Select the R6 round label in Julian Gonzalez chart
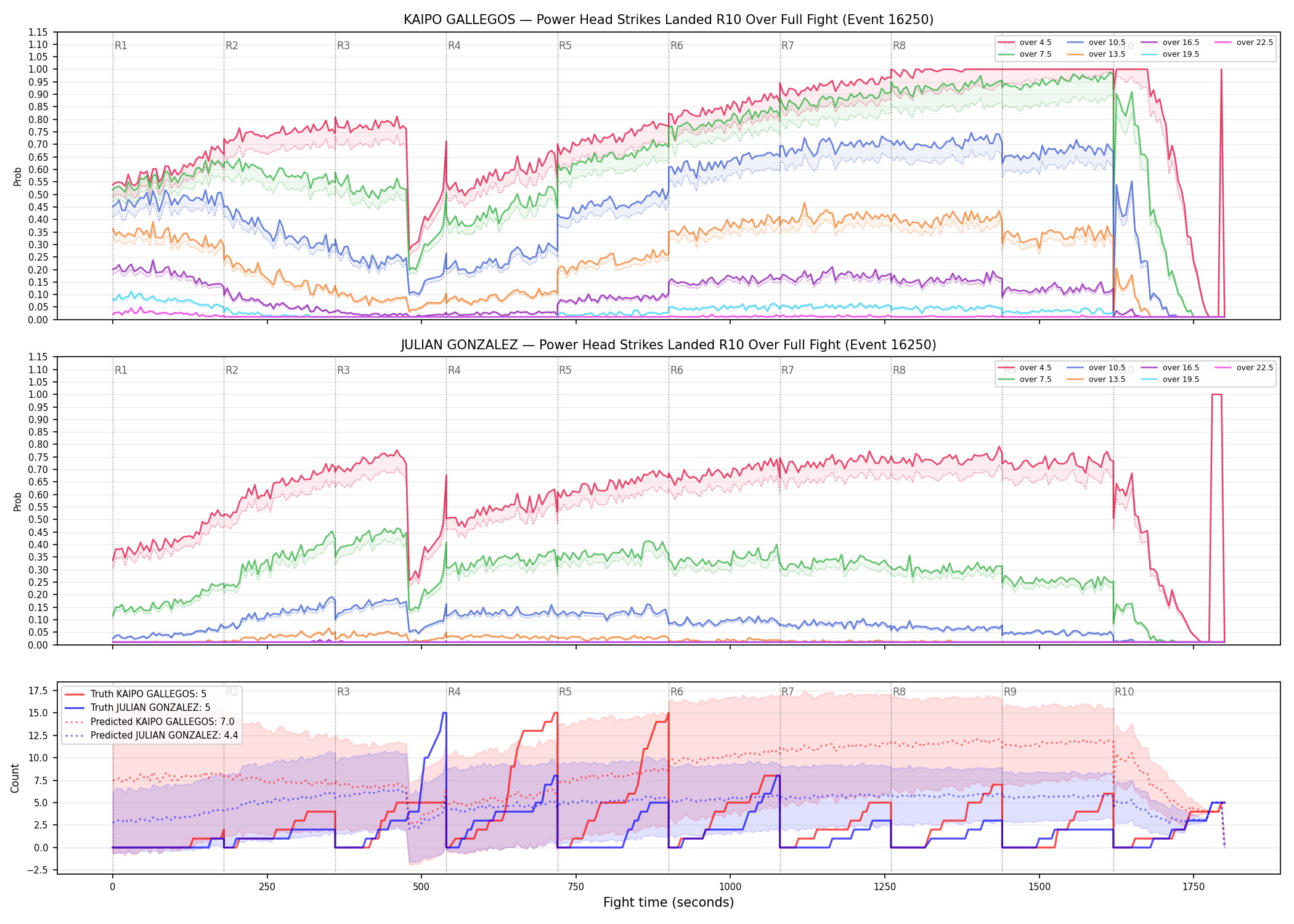 [677, 370]
